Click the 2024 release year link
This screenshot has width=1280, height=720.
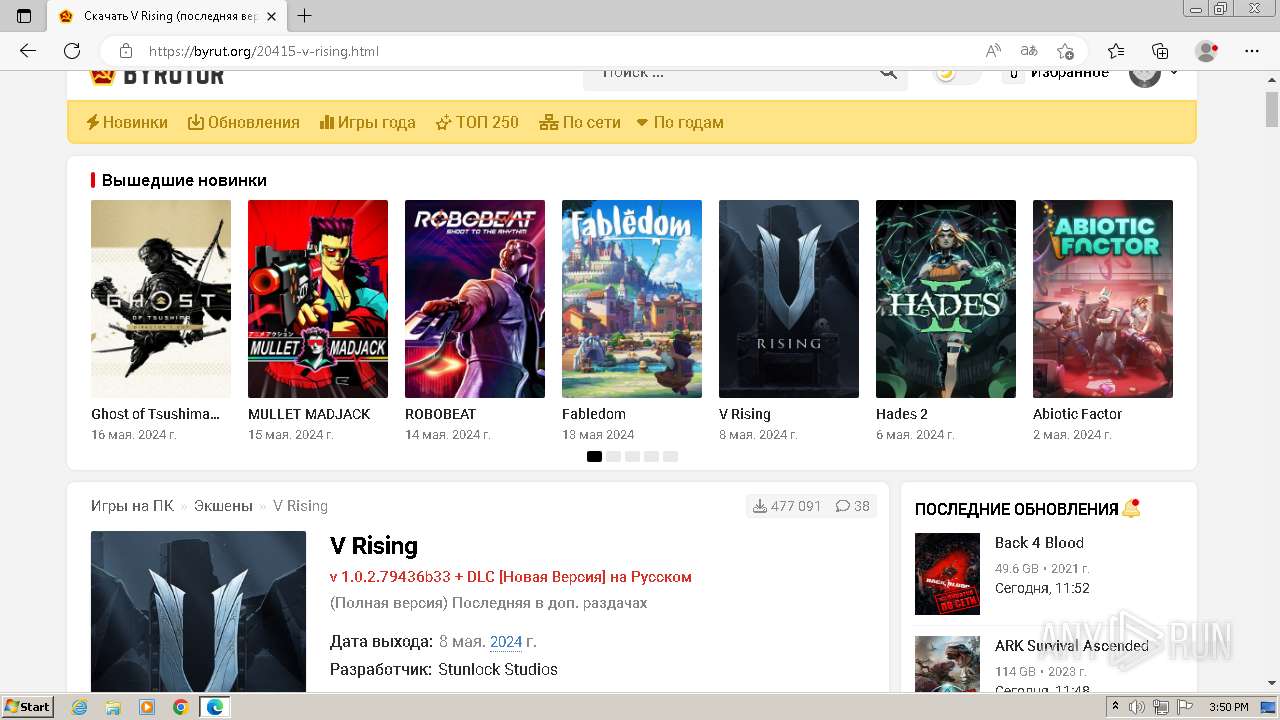point(506,641)
